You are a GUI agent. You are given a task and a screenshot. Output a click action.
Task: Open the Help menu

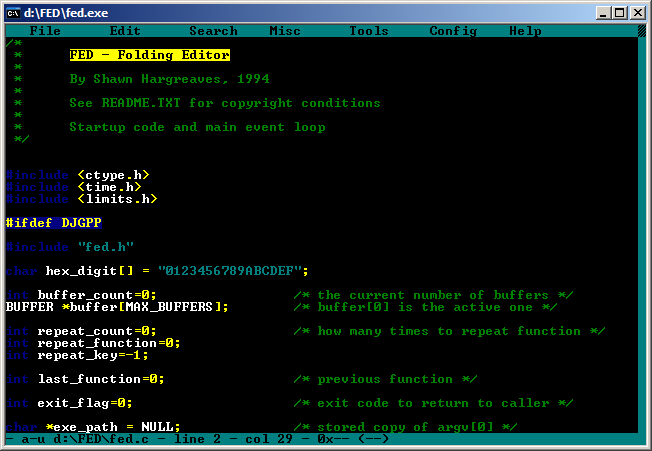tap(525, 31)
